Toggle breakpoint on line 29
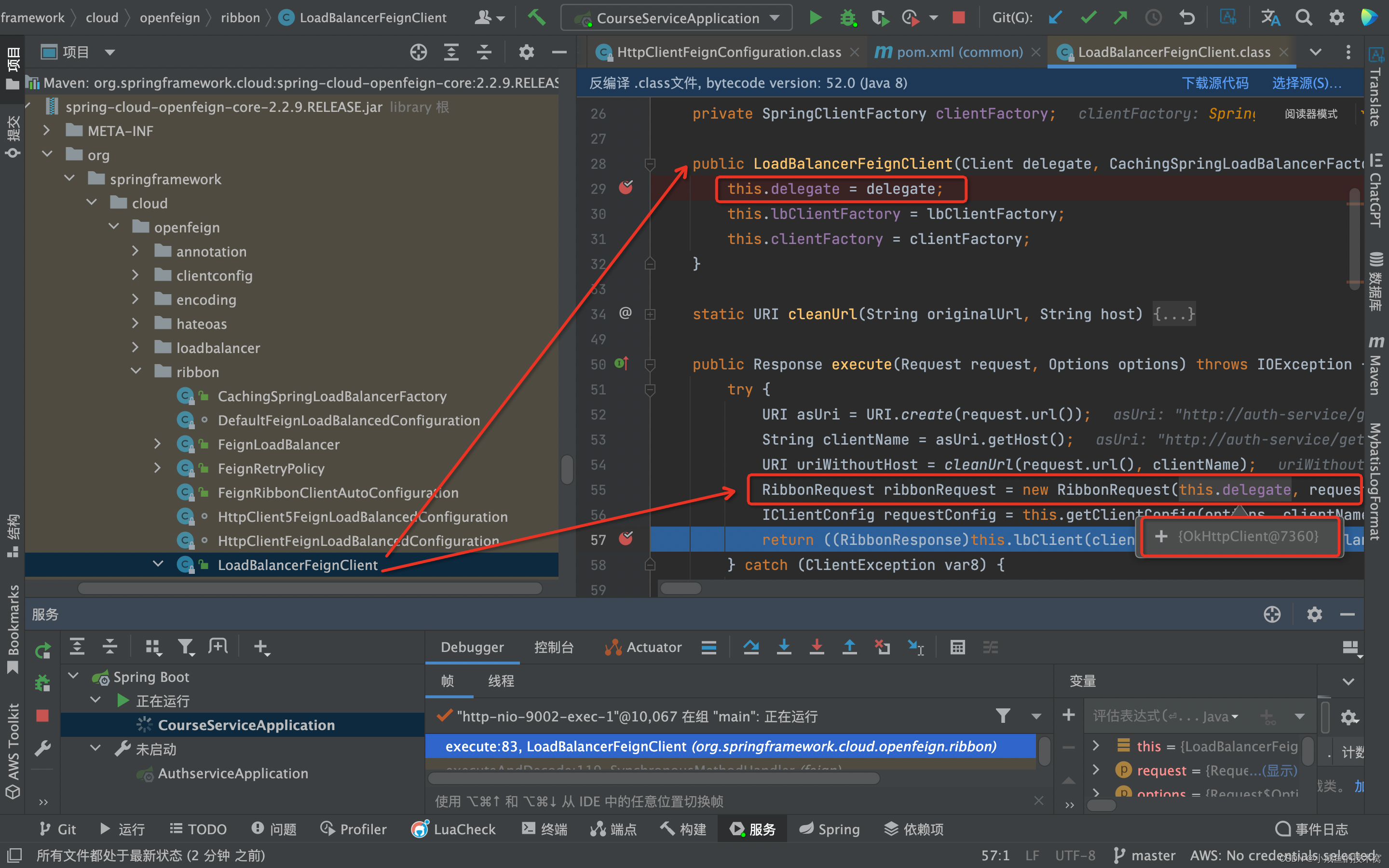 (626, 188)
